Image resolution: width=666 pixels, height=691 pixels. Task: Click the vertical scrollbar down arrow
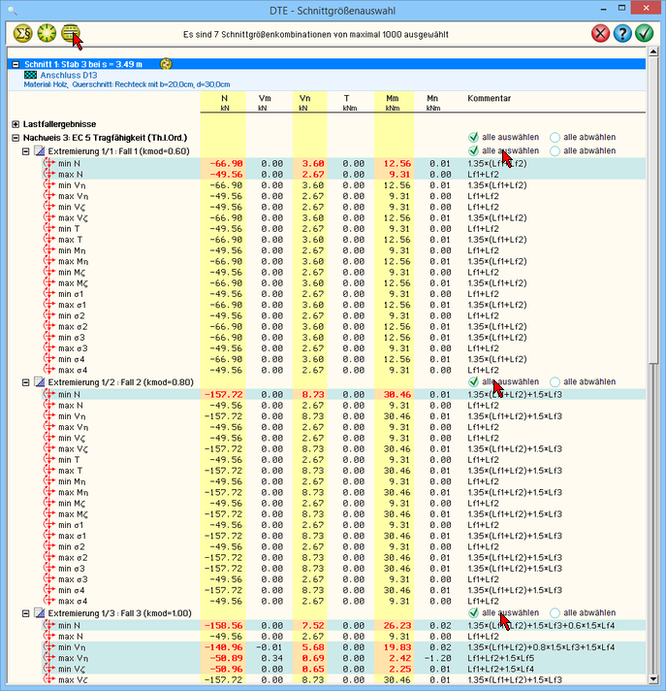coord(655,681)
